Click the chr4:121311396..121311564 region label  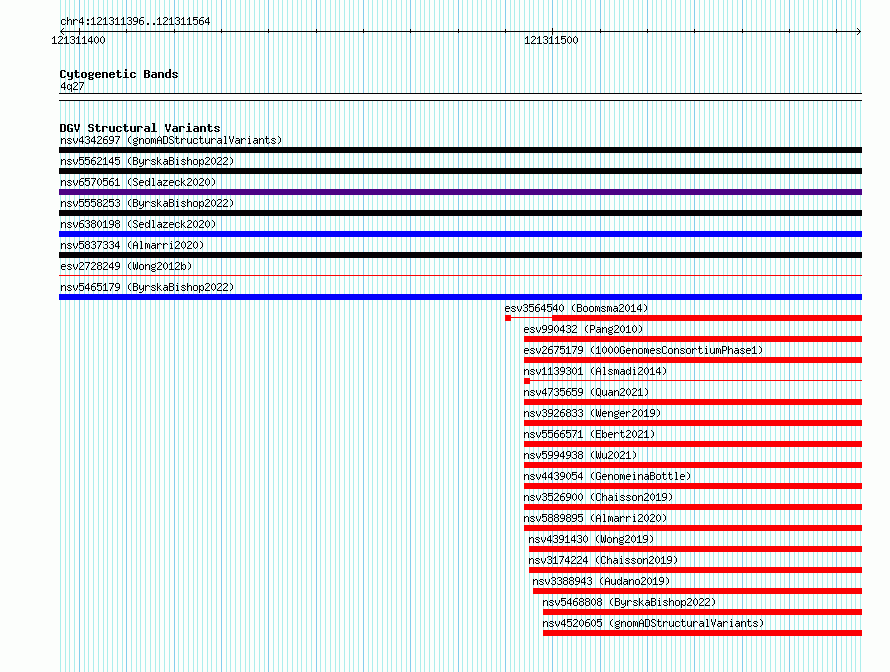[x=135, y=22]
